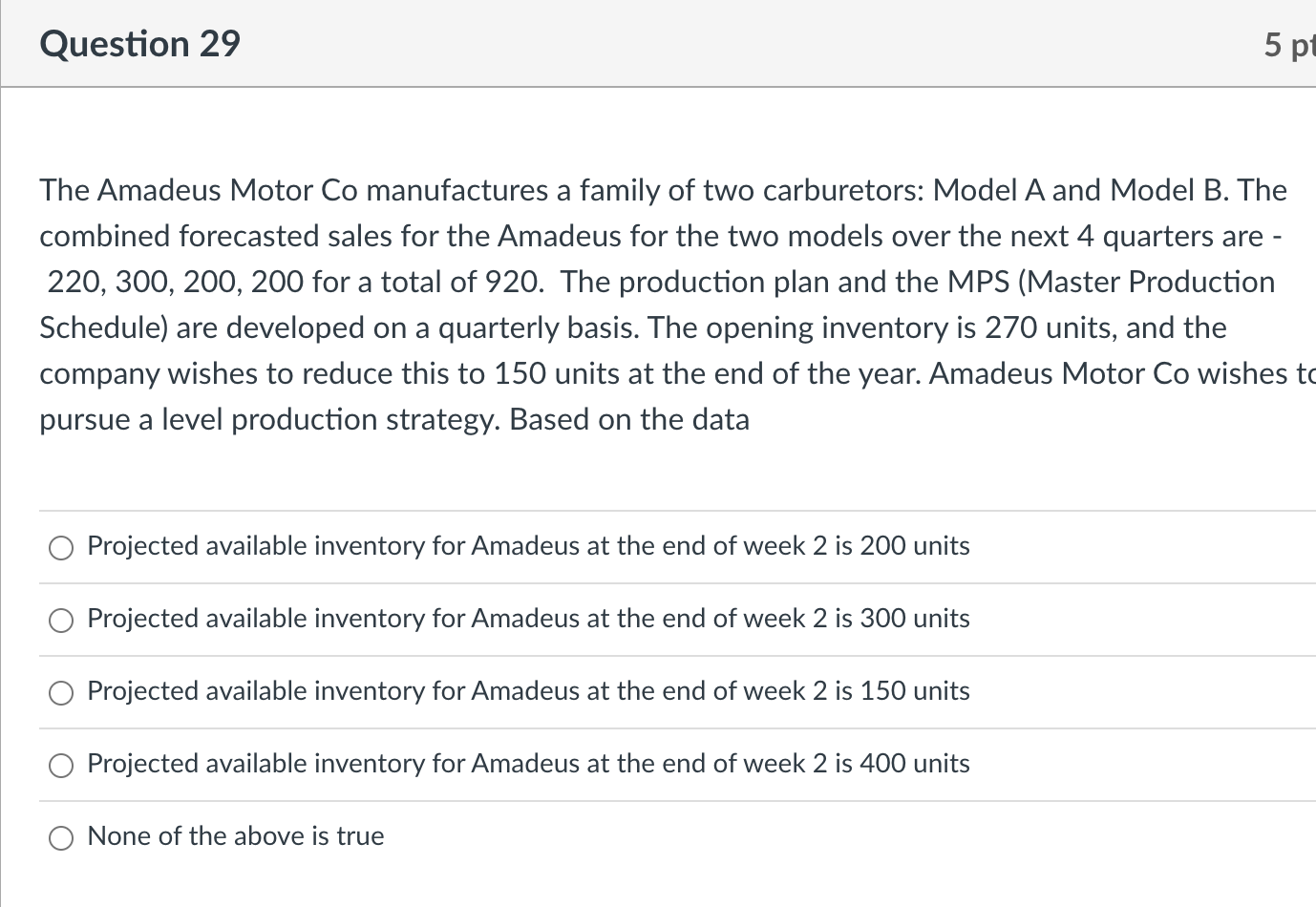Click 'The Amadeus Motor Co' at paragraph start
This screenshot has width=1316, height=907.
tap(198, 190)
